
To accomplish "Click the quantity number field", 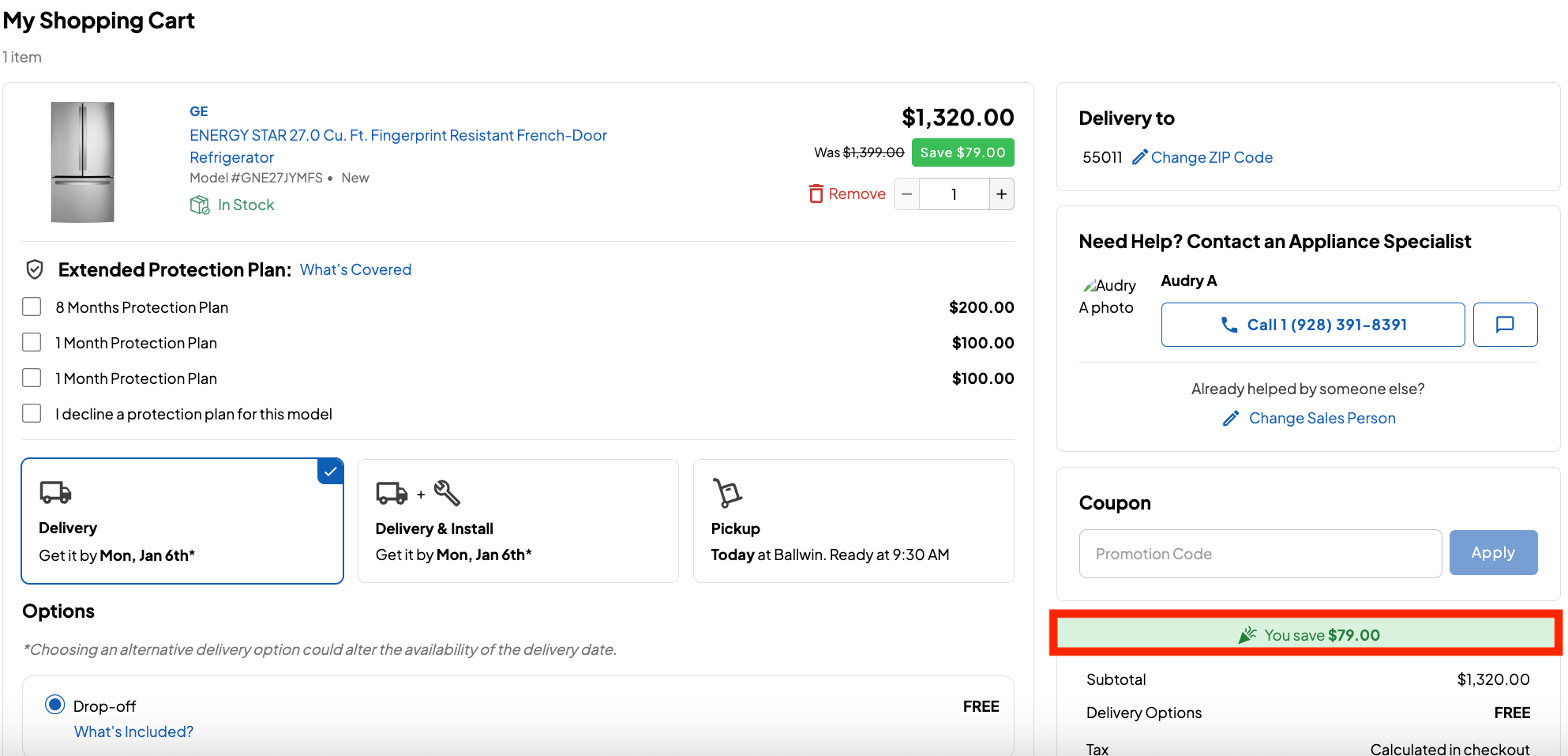I will tap(954, 194).
